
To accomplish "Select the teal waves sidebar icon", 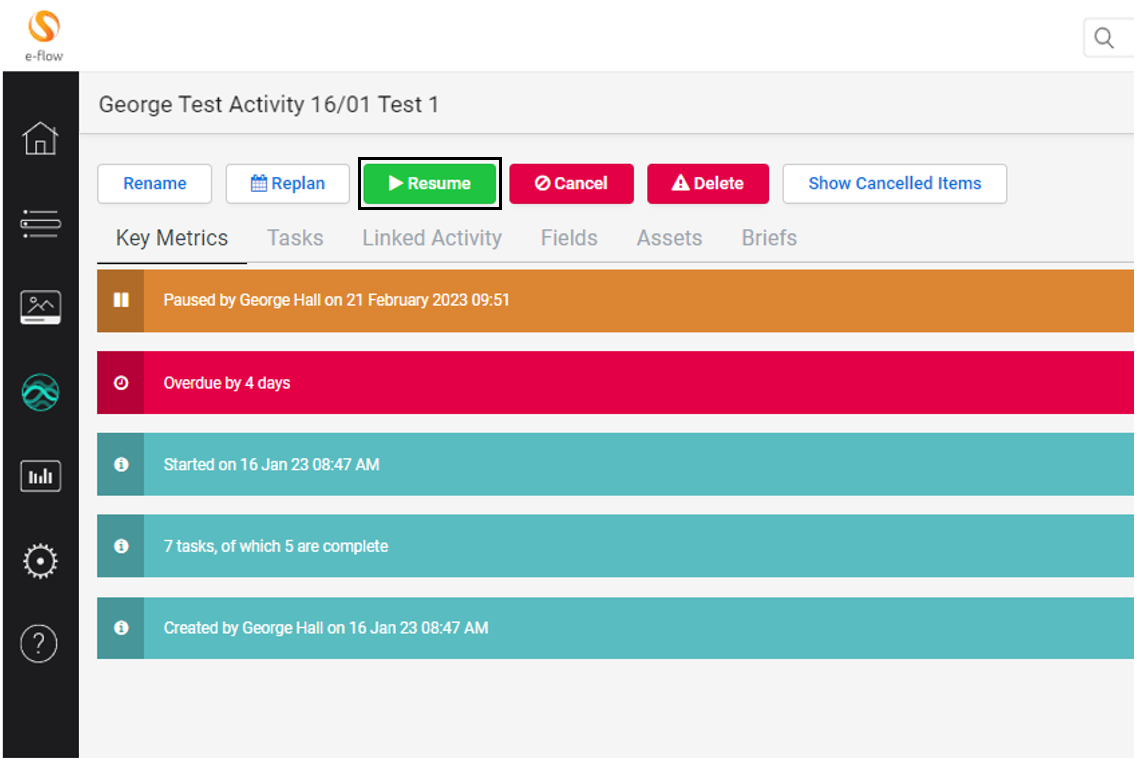I will [40, 392].
